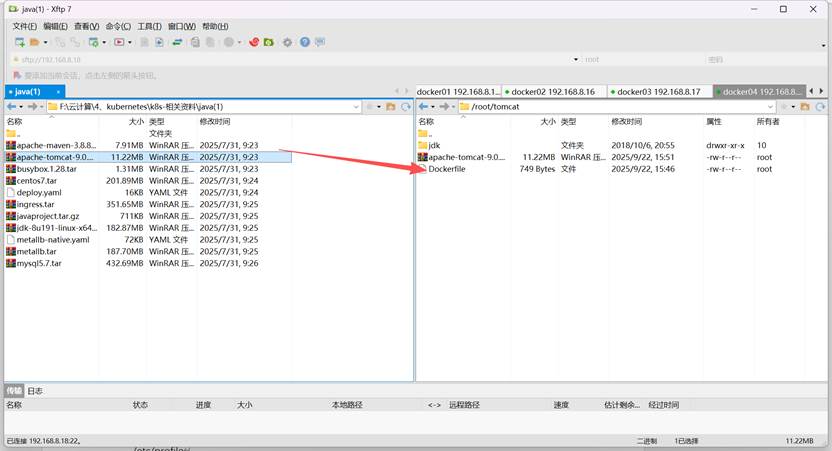Screen dimensions: 832x451
Task: Open the red Xshell launcher icon
Action: 254,42
